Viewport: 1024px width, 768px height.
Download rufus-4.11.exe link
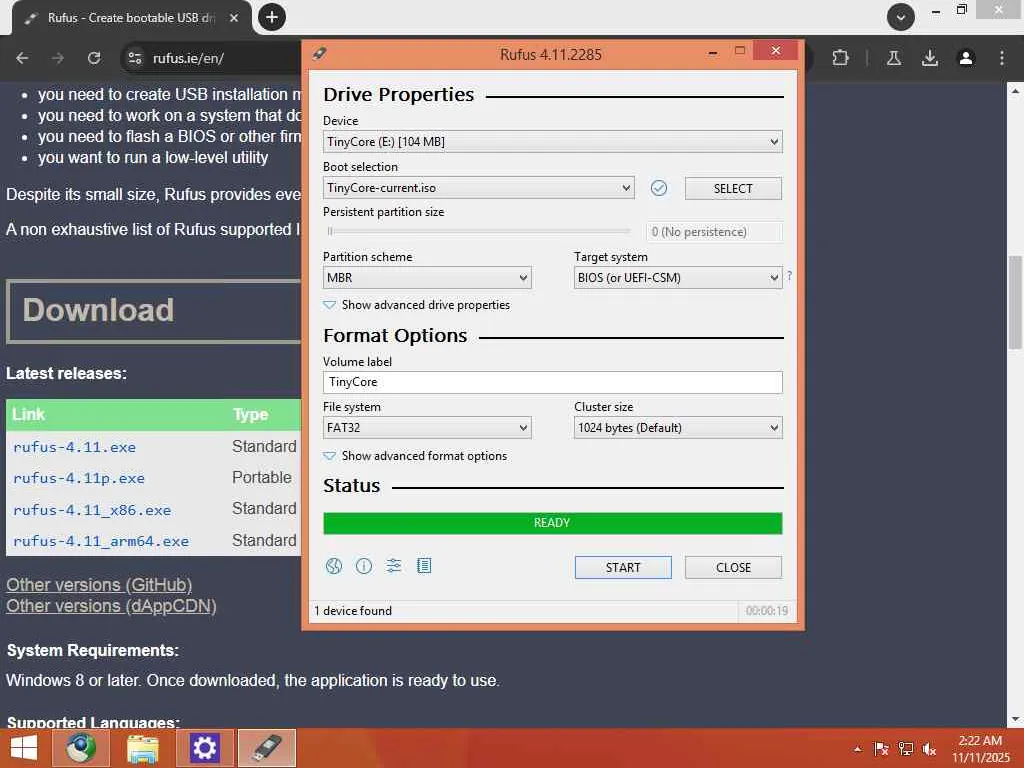[74, 447]
